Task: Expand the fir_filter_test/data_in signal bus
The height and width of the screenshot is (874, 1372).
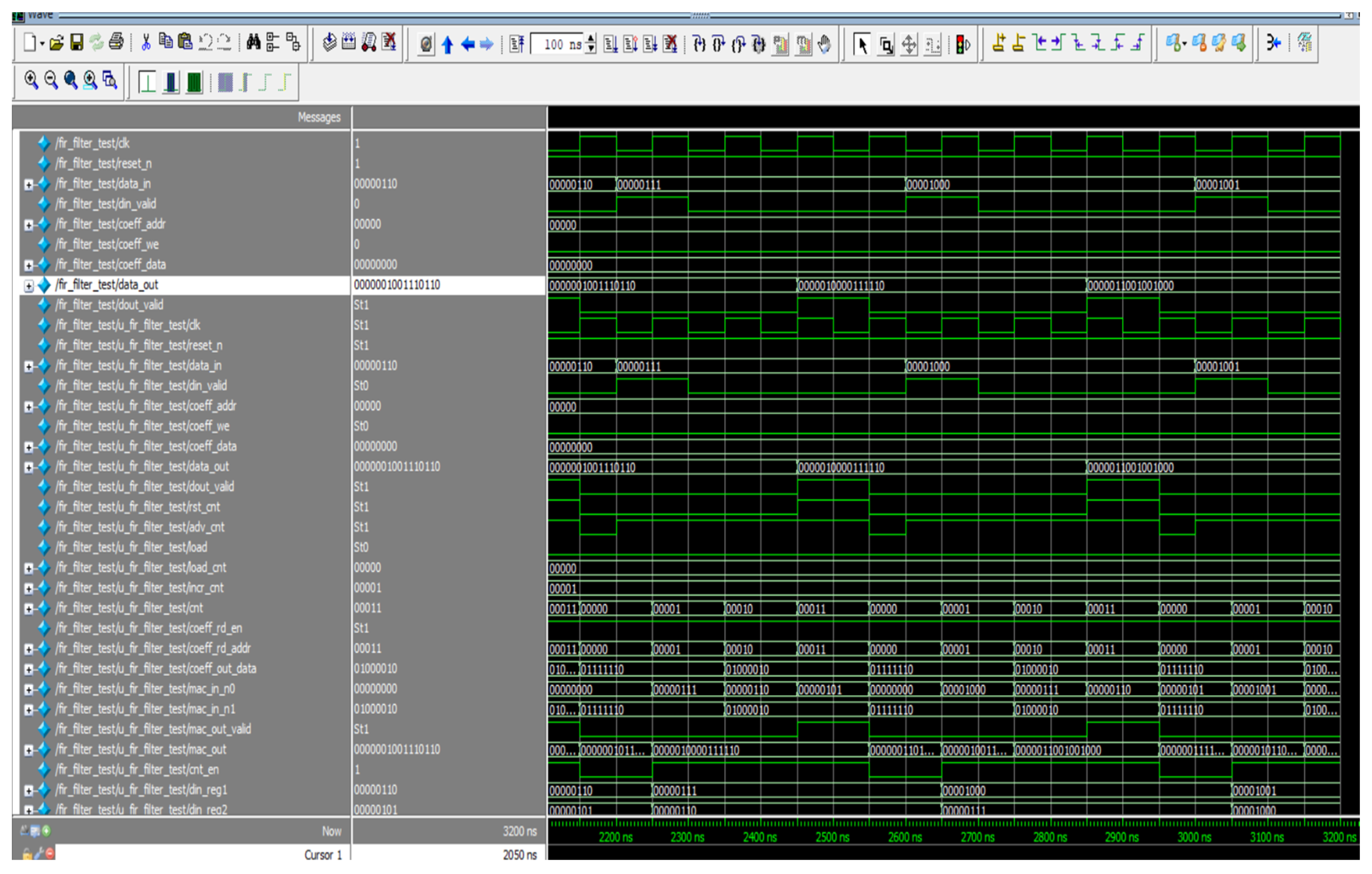Action: pos(29,184)
